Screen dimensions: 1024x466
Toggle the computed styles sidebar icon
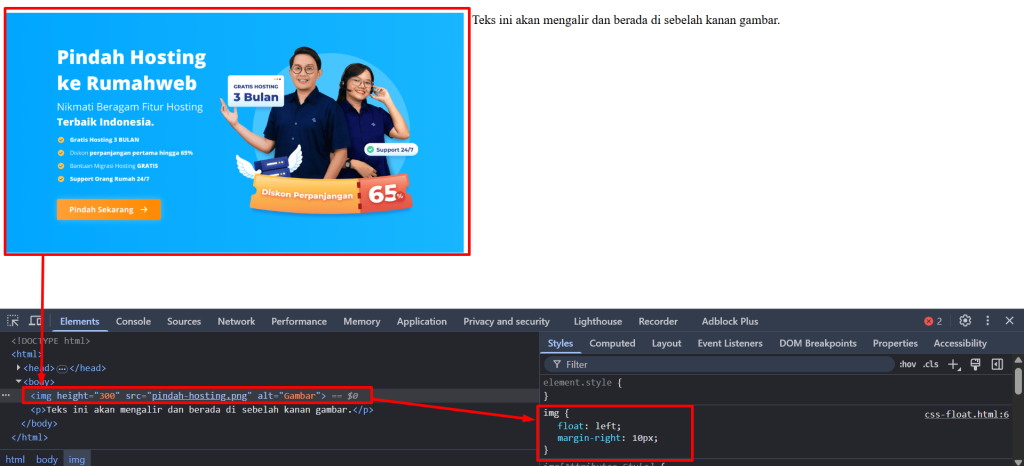[x=997, y=364]
